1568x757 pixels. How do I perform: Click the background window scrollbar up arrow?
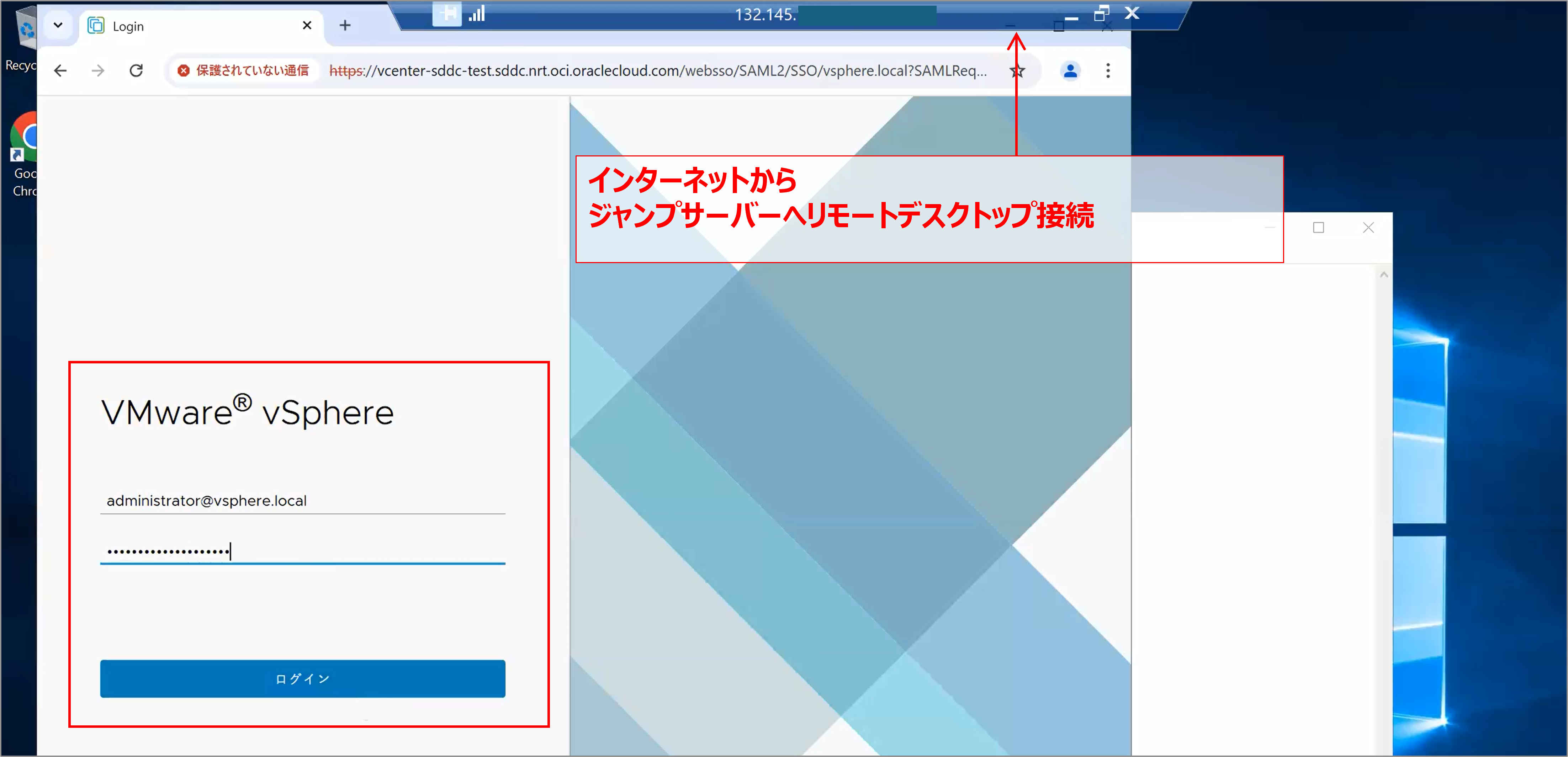pyautogui.click(x=1384, y=275)
